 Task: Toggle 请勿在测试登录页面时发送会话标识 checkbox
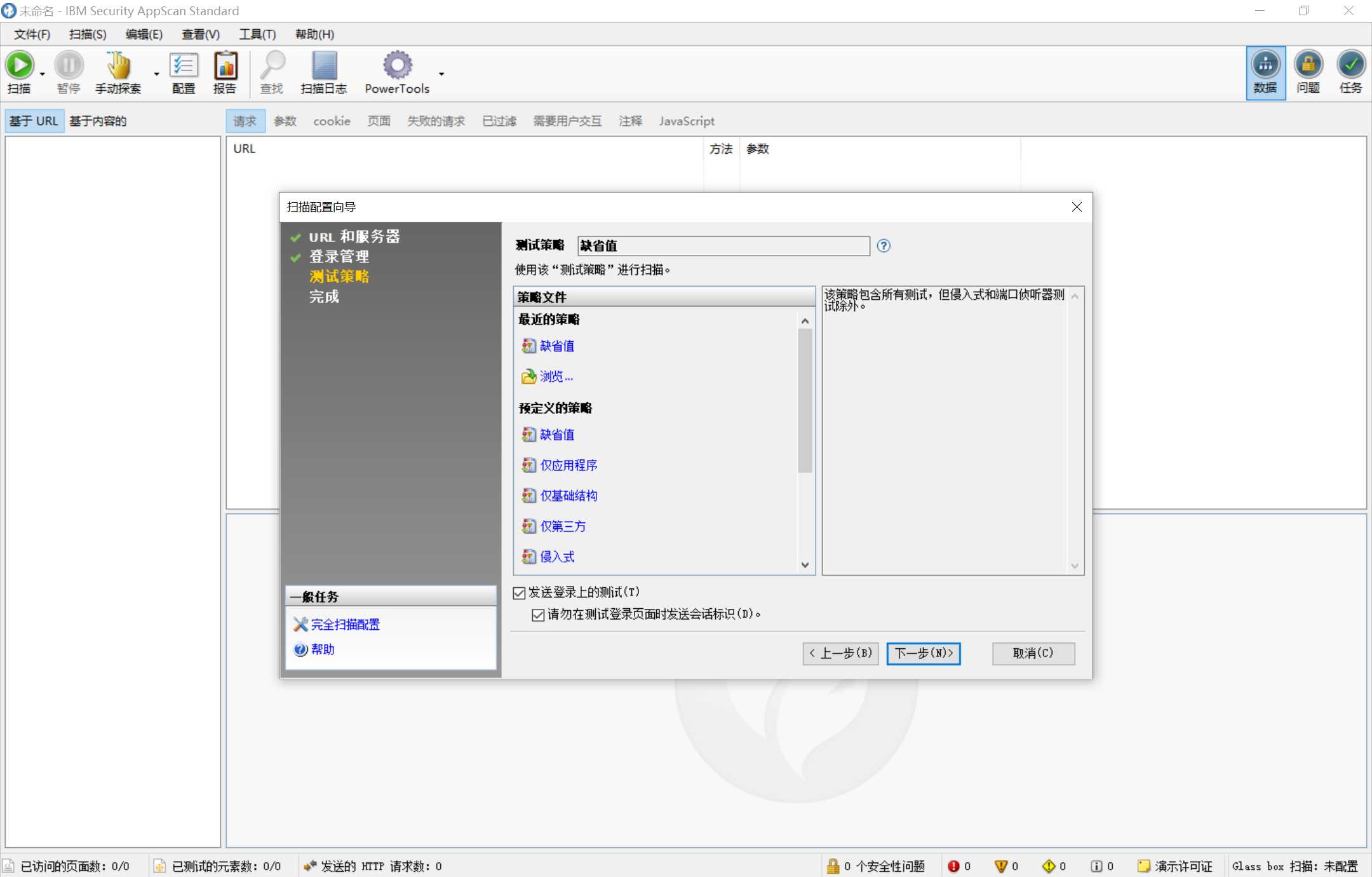point(538,615)
